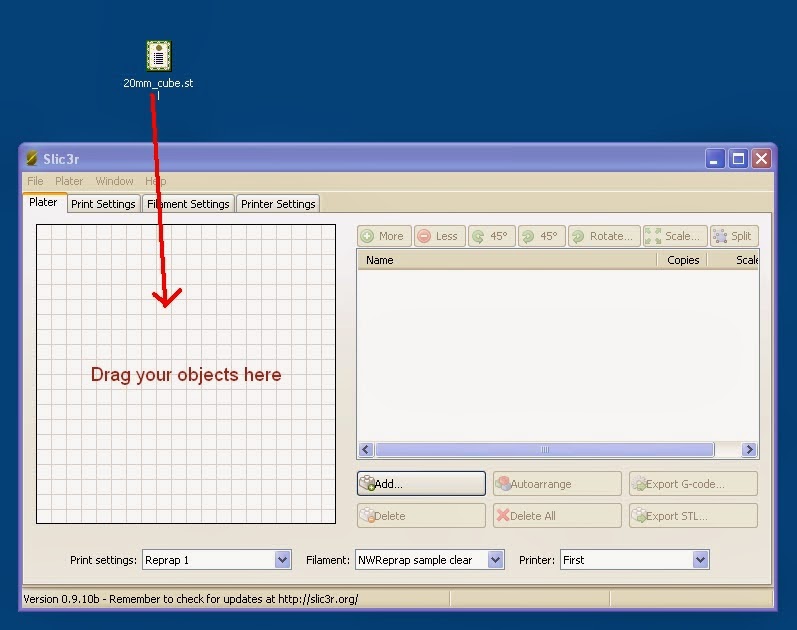This screenshot has height=630, width=797.
Task: Click the Copies column header
Action: click(x=682, y=260)
